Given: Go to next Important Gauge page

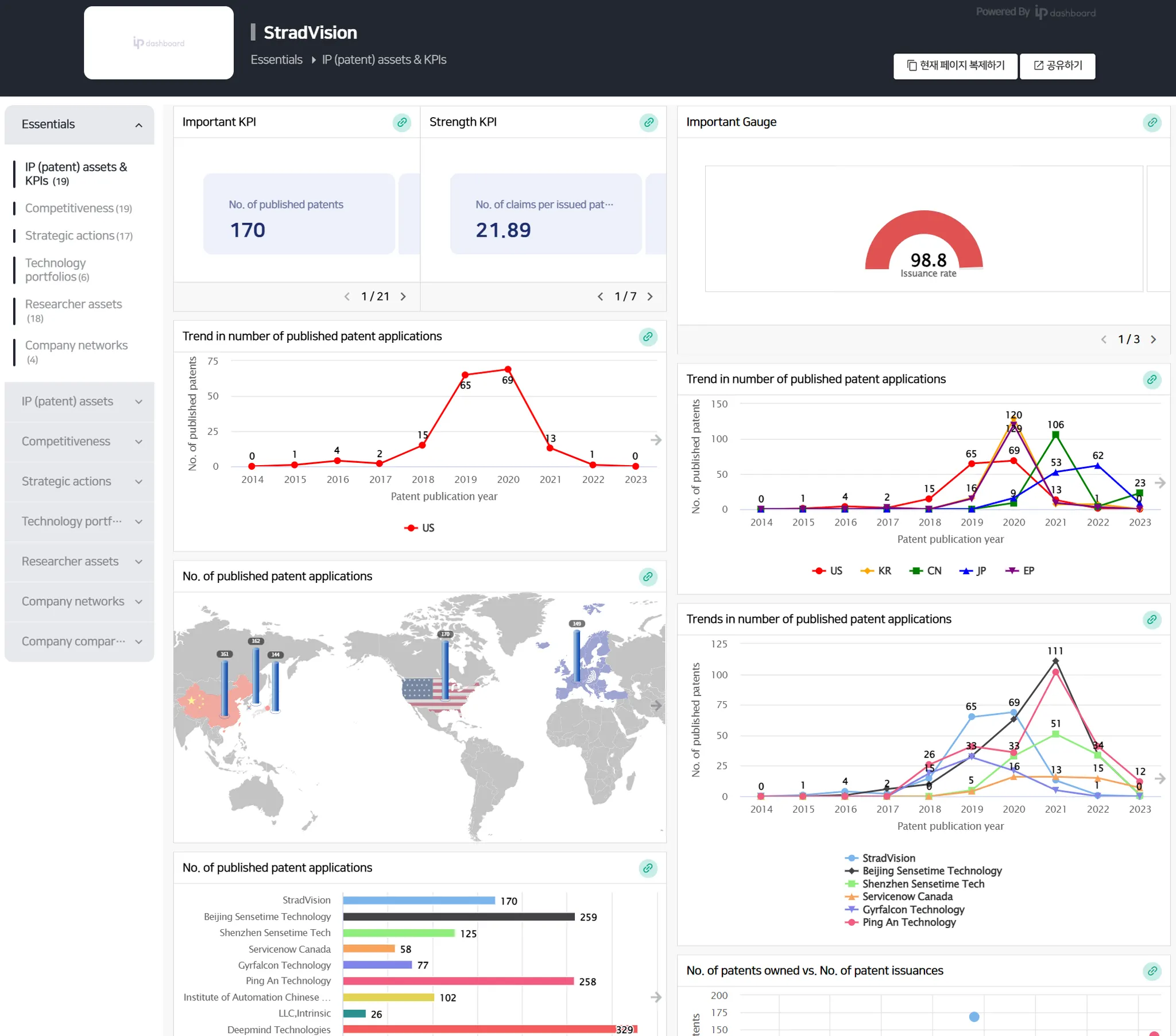Looking at the screenshot, I should click(1153, 339).
